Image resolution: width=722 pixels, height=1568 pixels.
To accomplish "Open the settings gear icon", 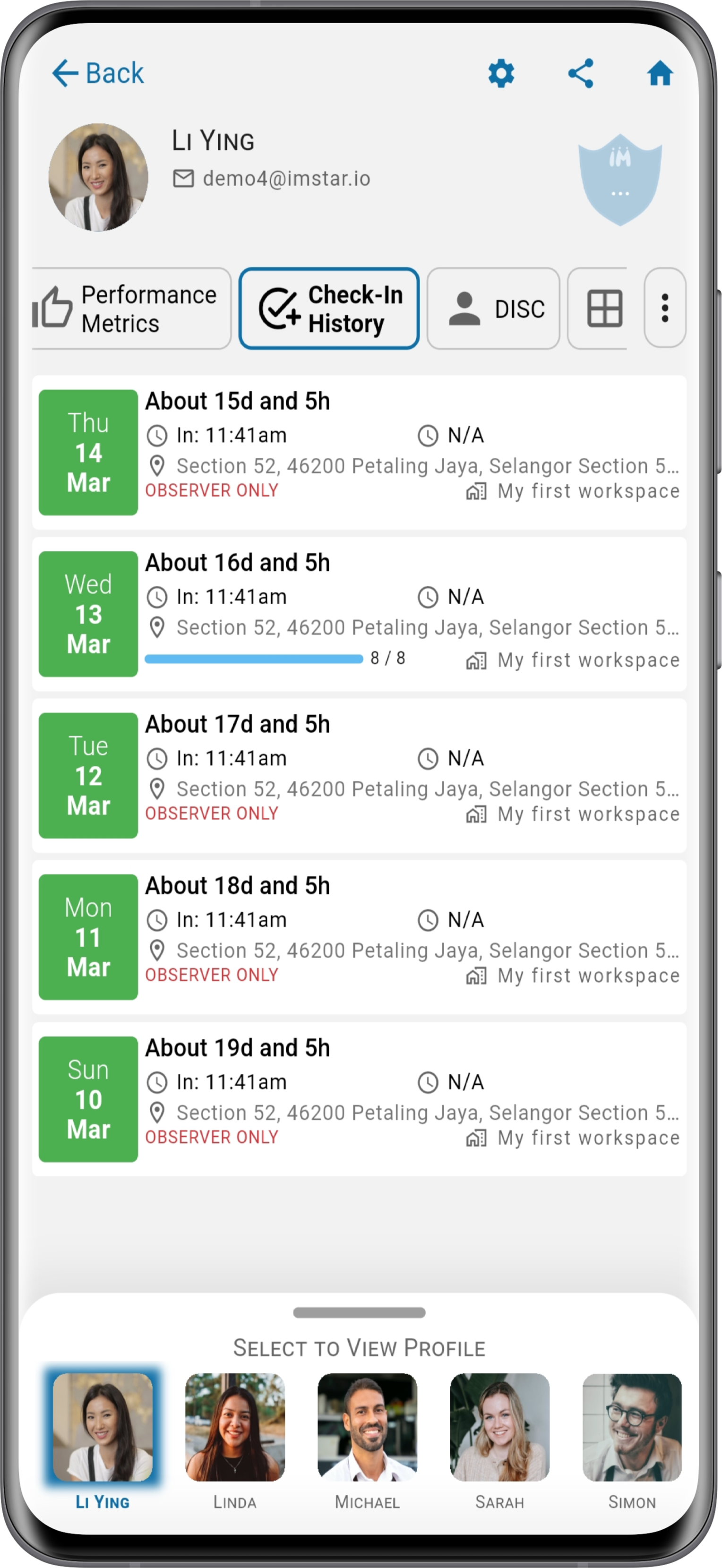I will click(x=501, y=74).
